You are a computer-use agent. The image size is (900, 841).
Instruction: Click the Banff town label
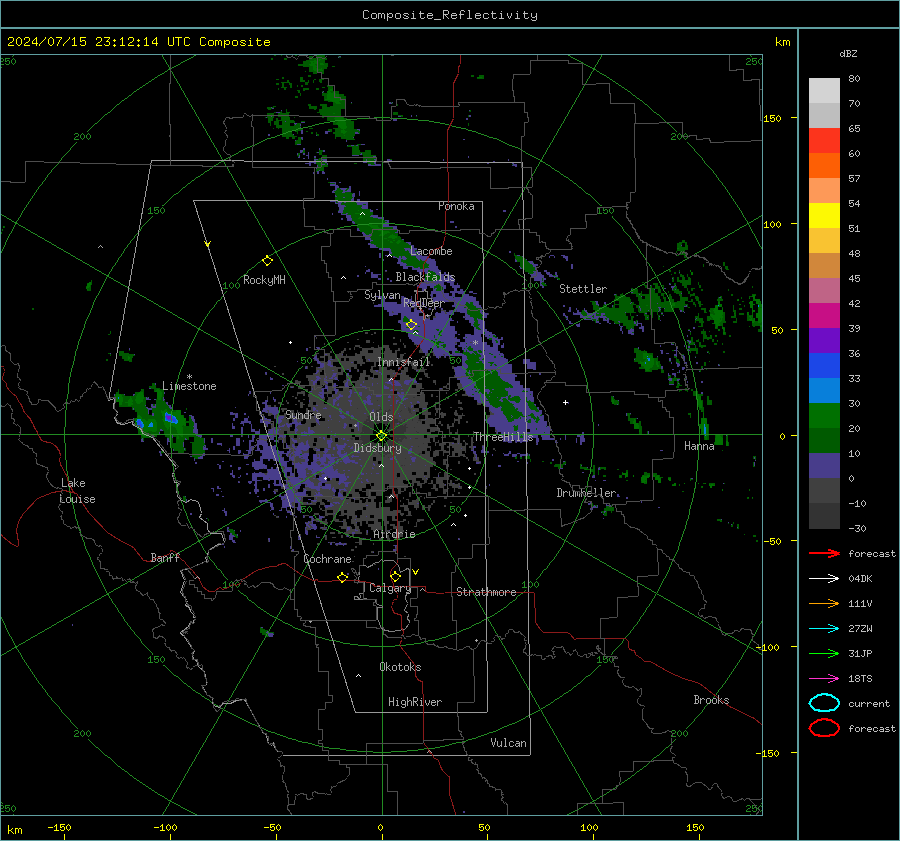pyautogui.click(x=165, y=558)
